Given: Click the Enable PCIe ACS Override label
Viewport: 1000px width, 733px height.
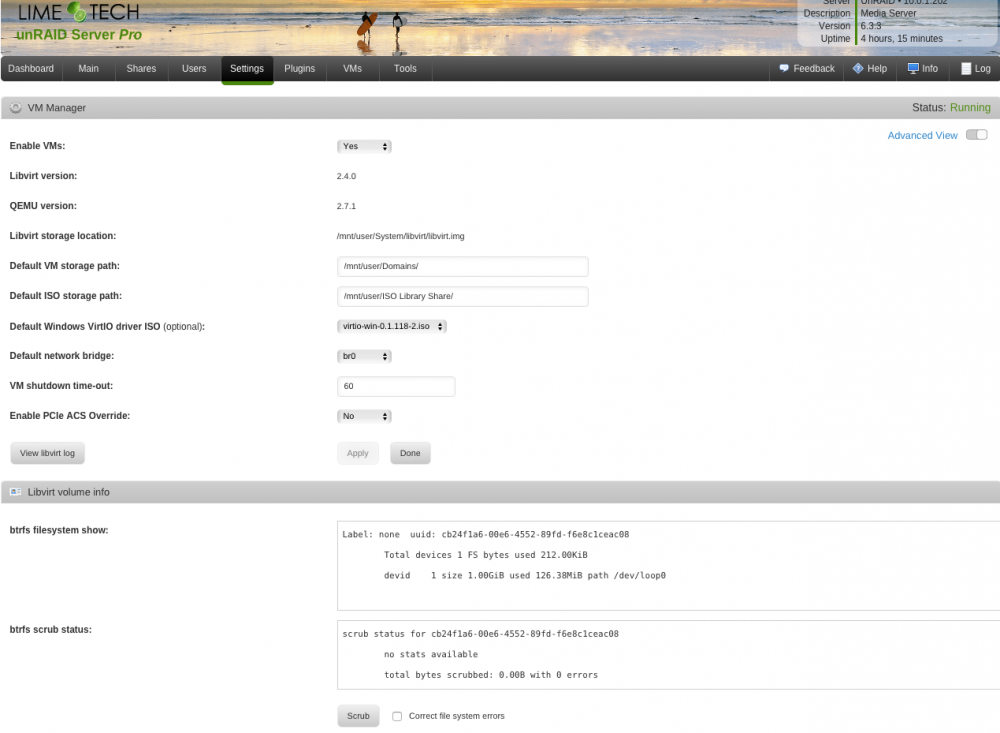Looking at the screenshot, I should point(70,415).
